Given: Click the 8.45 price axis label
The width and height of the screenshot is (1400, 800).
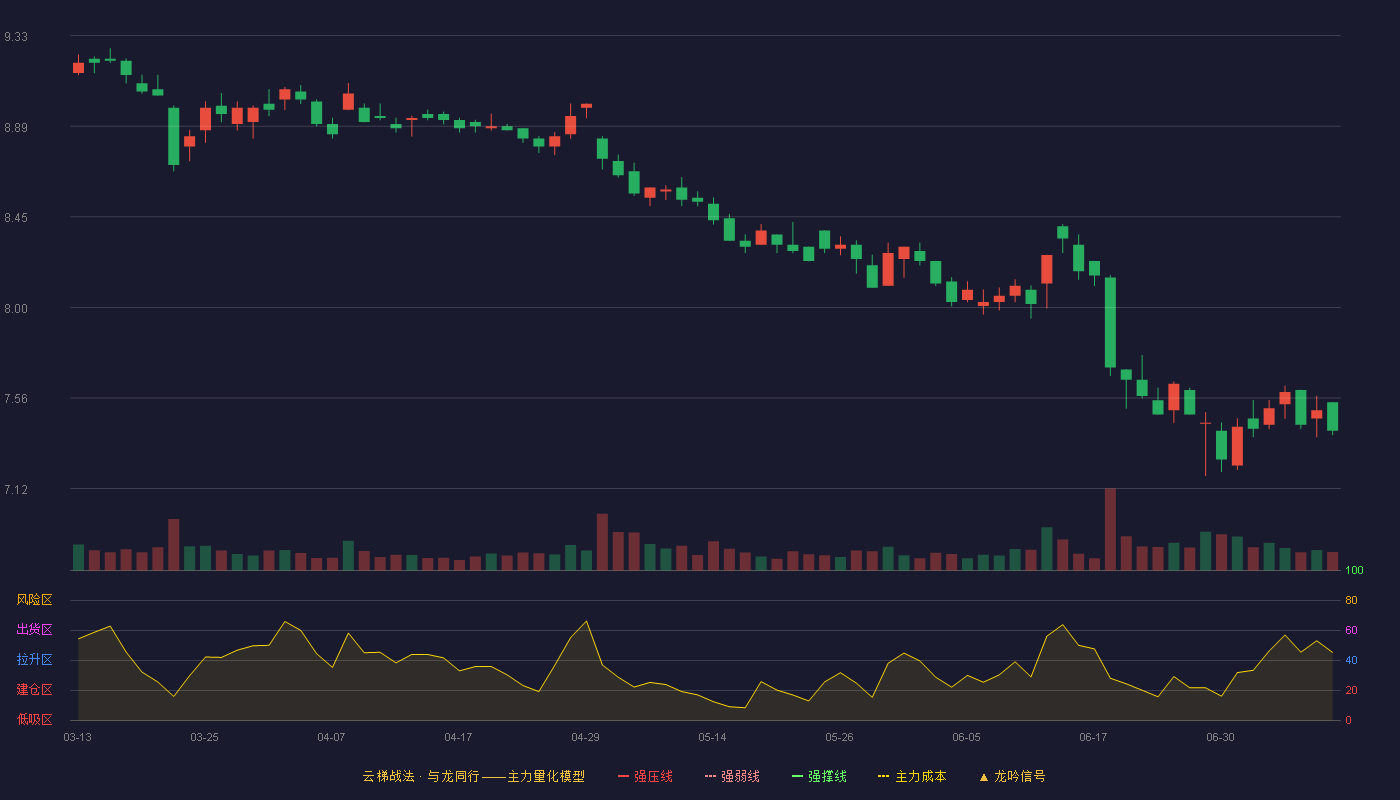Looking at the screenshot, I should [x=15, y=218].
